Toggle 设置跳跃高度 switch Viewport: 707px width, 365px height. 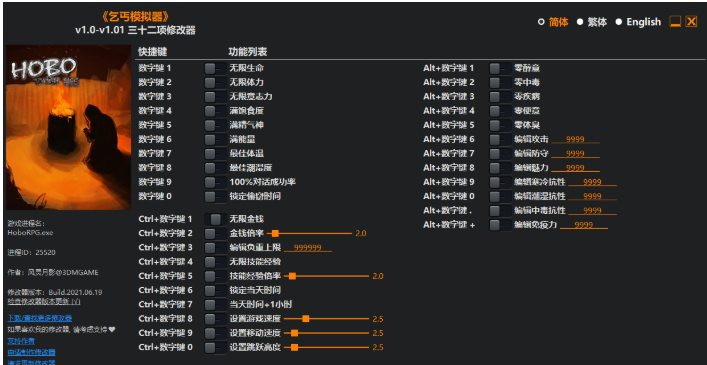215,347
